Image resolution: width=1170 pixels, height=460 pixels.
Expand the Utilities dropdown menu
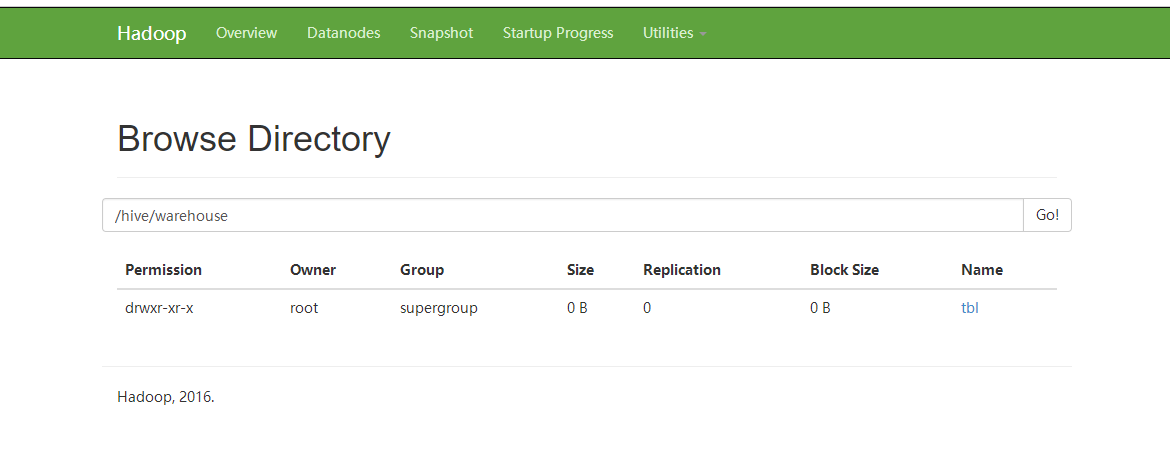coord(674,33)
